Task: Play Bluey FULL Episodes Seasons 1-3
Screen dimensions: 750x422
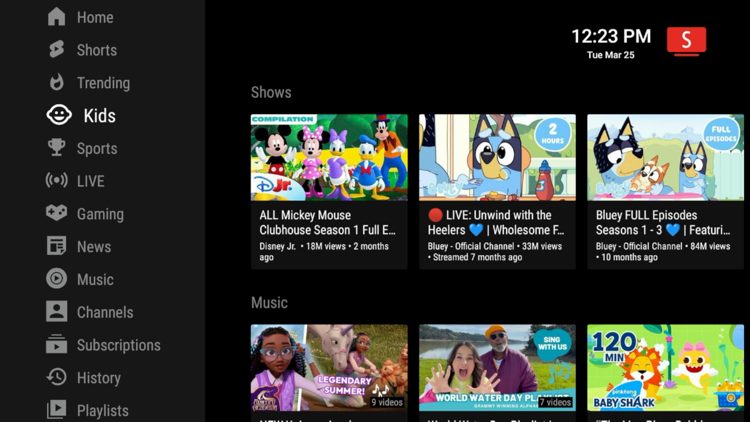Action: (x=665, y=158)
